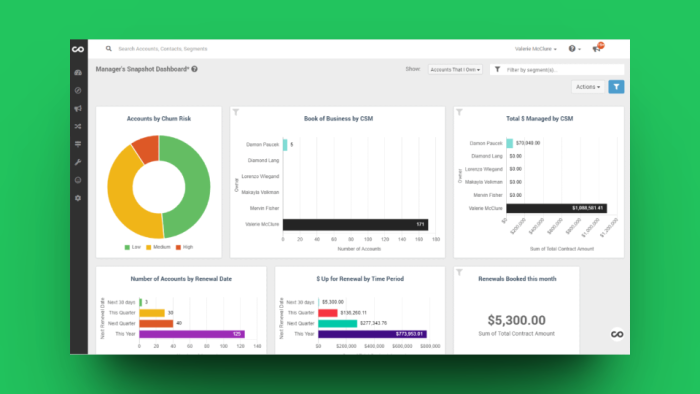Viewport: 700px width, 394px height.
Task: Open the Actions dropdown
Action: (x=588, y=87)
